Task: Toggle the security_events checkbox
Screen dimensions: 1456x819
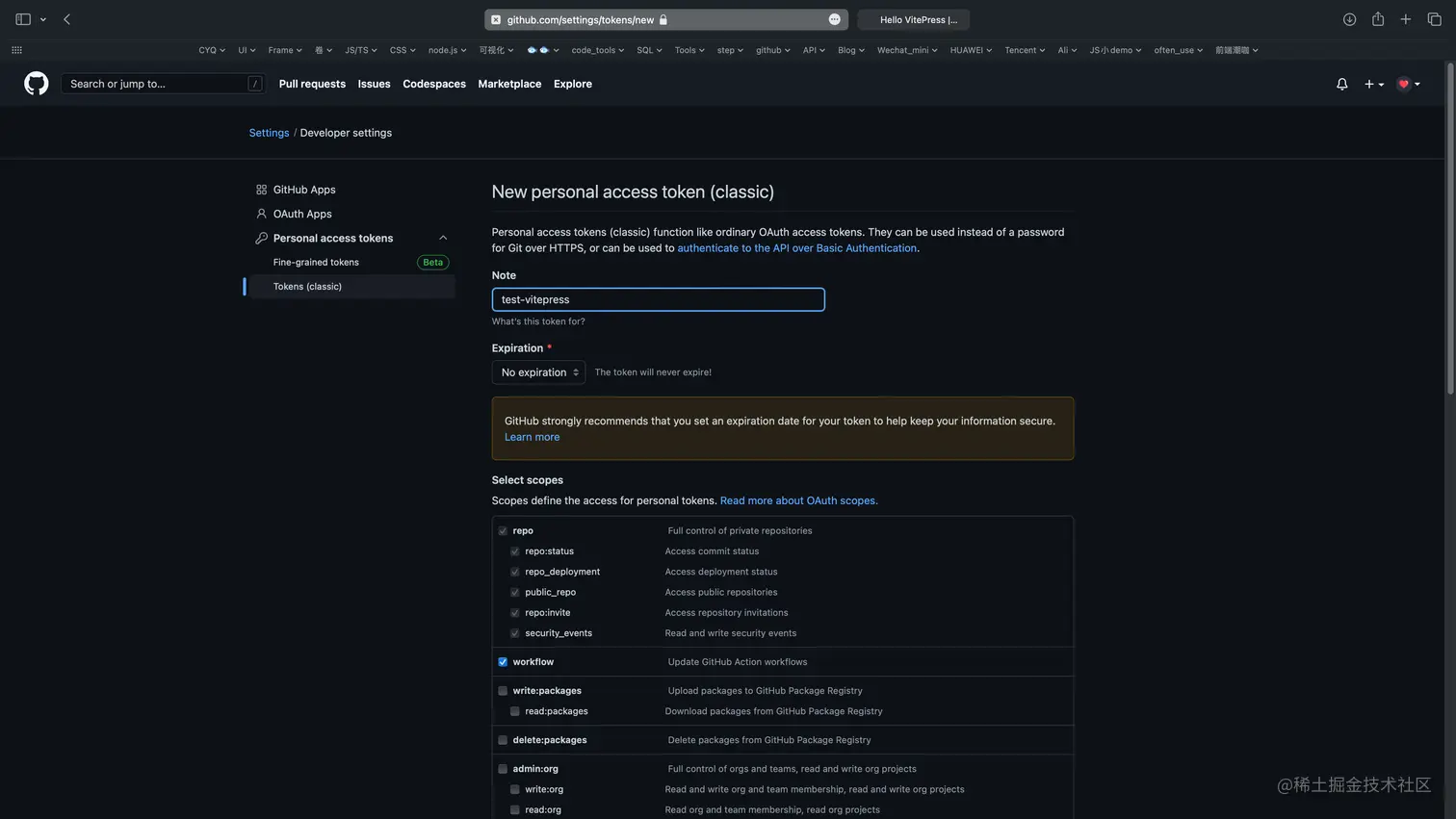Action: tap(515, 633)
